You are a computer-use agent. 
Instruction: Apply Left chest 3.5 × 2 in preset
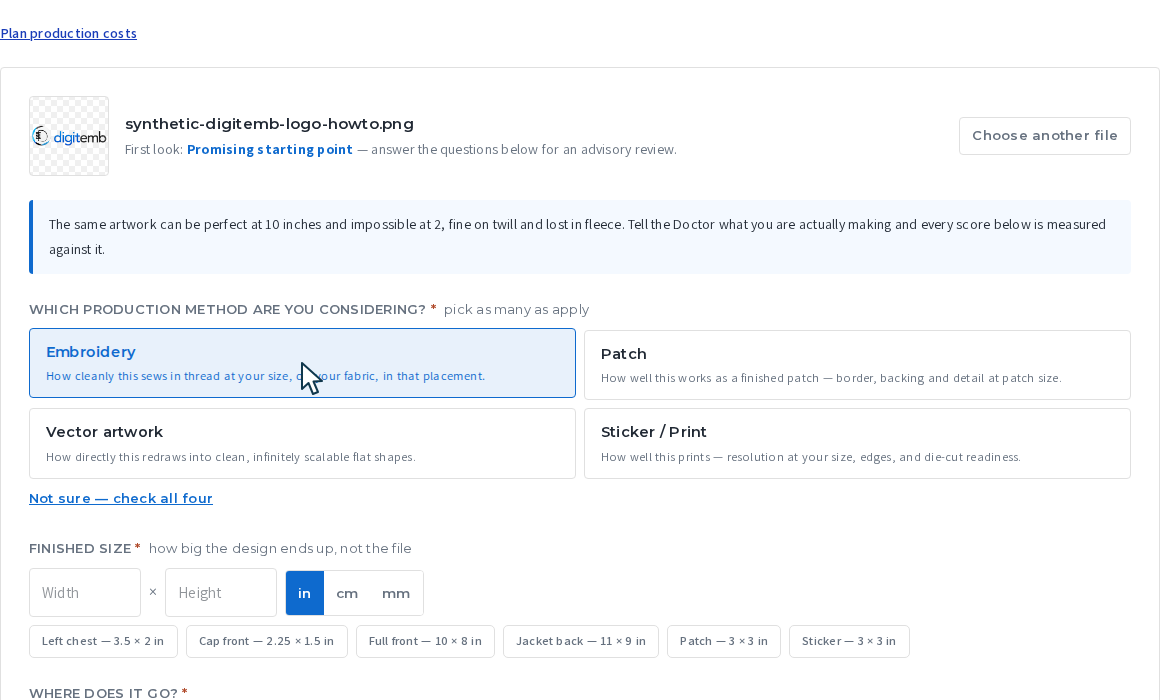click(103, 642)
